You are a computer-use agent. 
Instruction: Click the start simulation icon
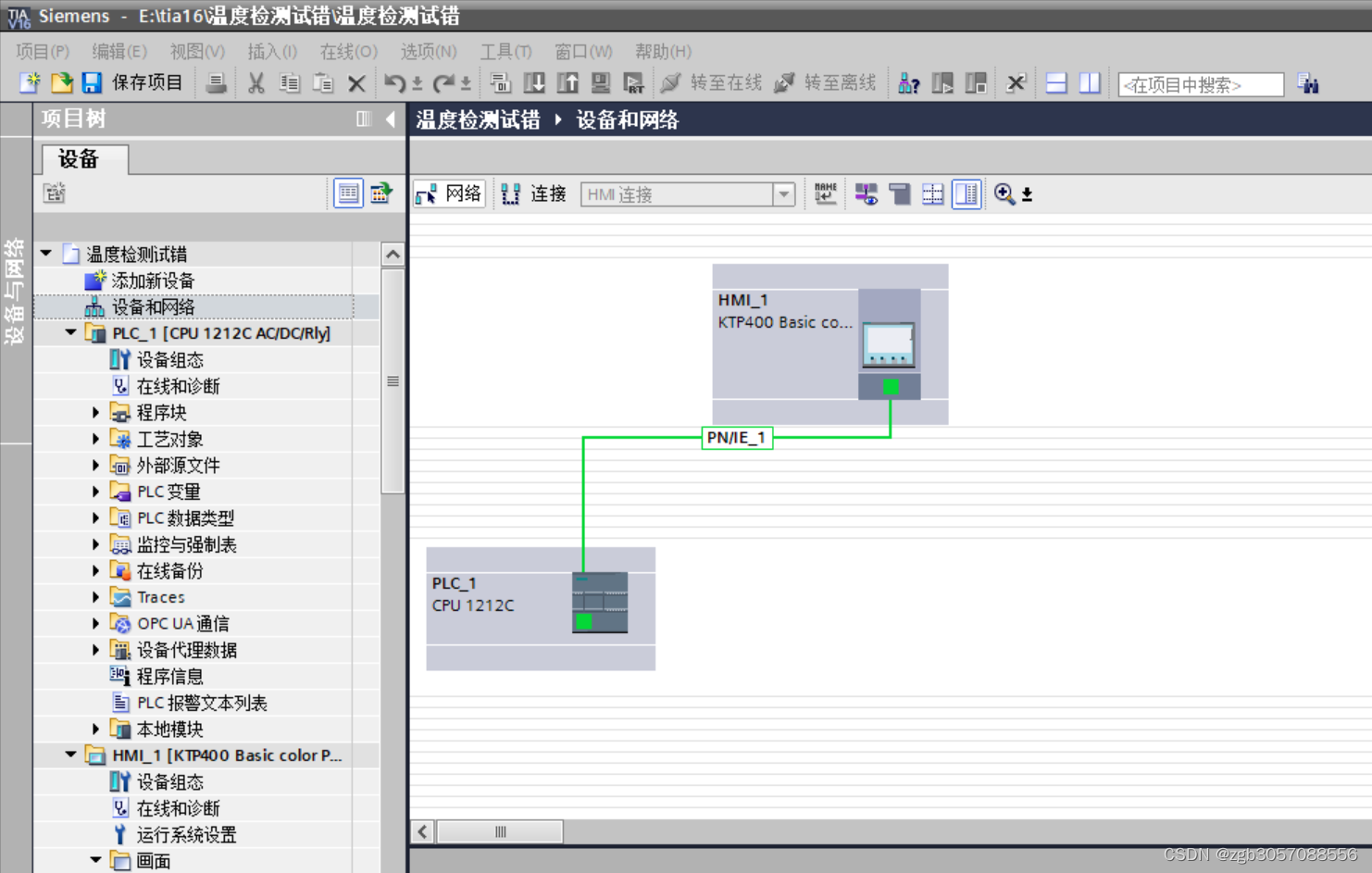click(601, 83)
